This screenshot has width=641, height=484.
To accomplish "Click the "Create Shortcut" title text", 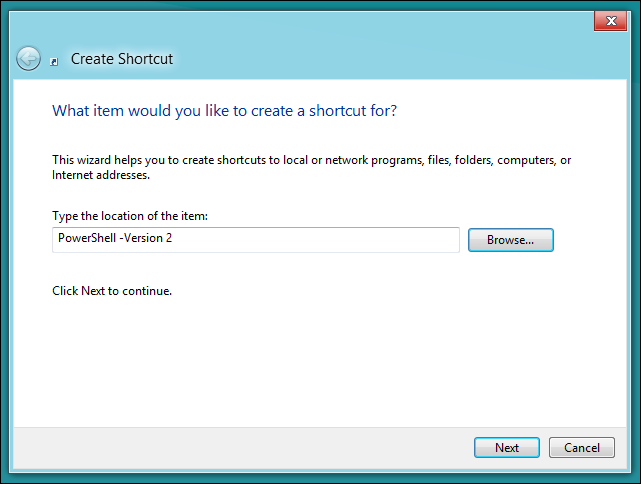I will pyautogui.click(x=122, y=59).
